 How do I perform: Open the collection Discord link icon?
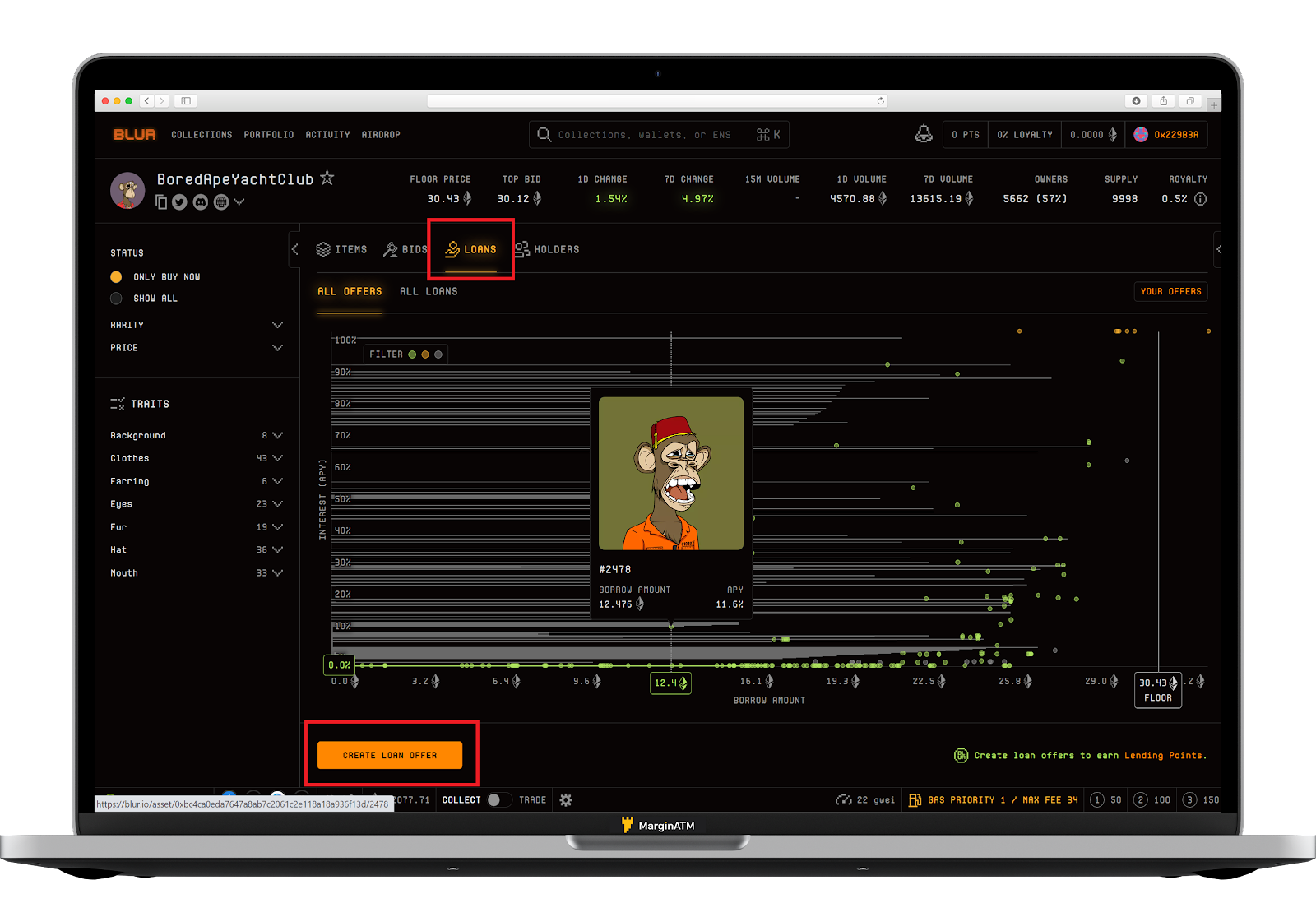tap(201, 202)
